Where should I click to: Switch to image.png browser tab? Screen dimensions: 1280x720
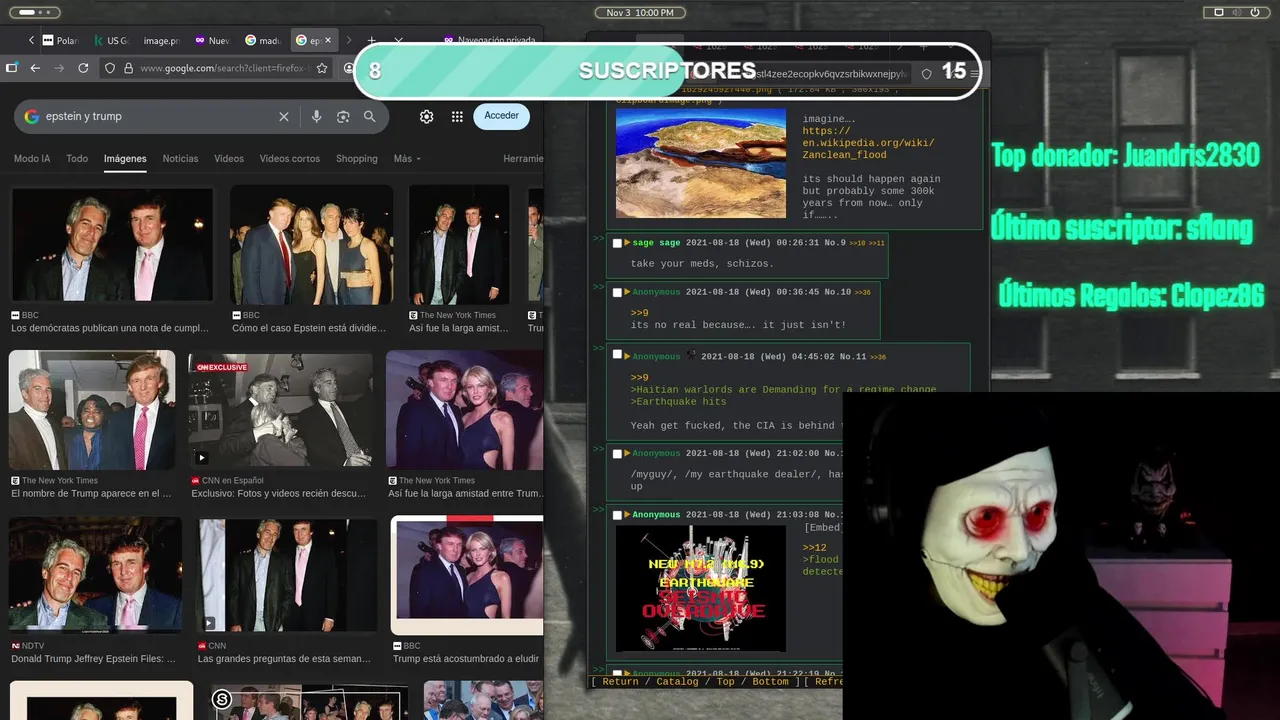click(x=160, y=41)
